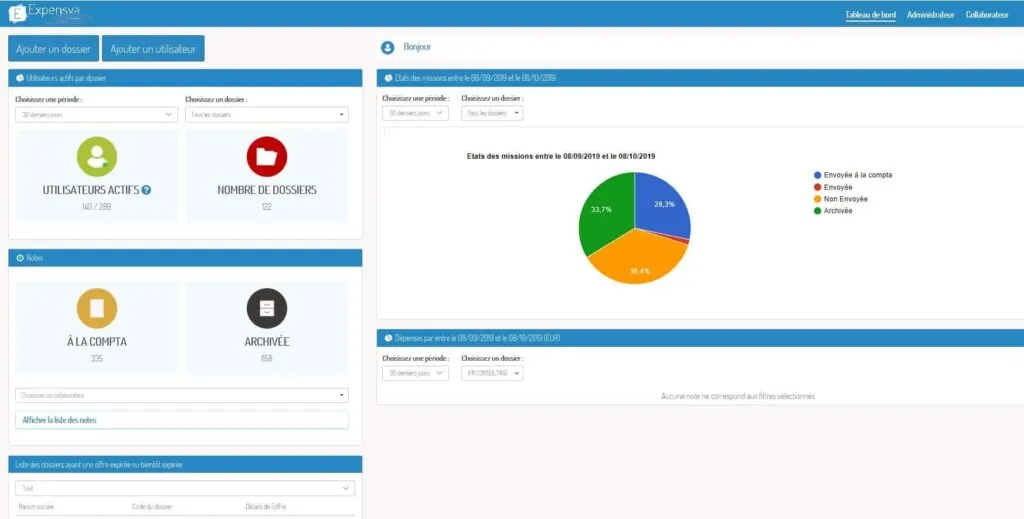The width and height of the screenshot is (1024, 519).
Task: Click Ajouter un utilisateur button
Action: [x=153, y=49]
